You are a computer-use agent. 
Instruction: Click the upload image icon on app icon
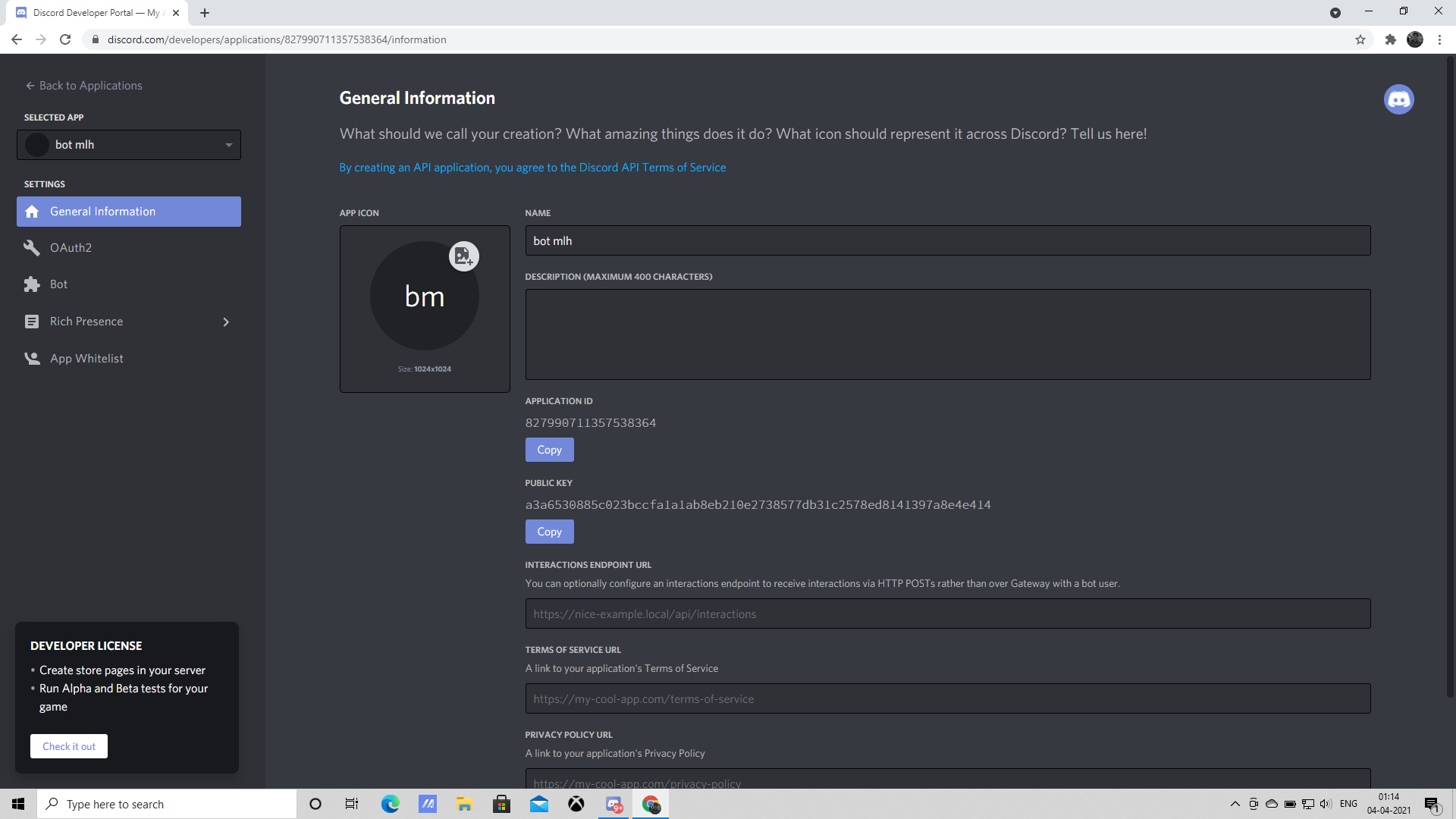point(463,256)
